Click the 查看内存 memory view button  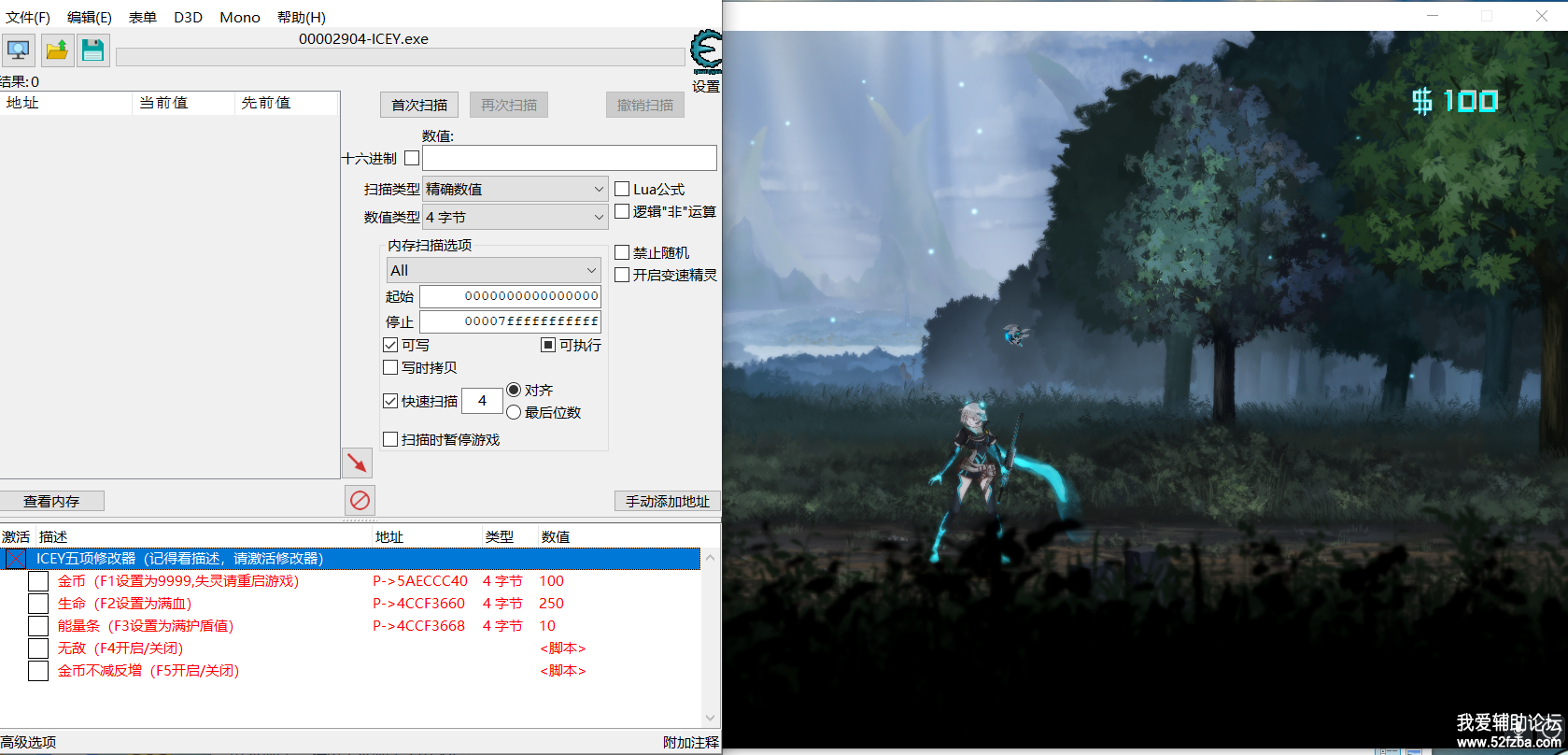coord(51,501)
